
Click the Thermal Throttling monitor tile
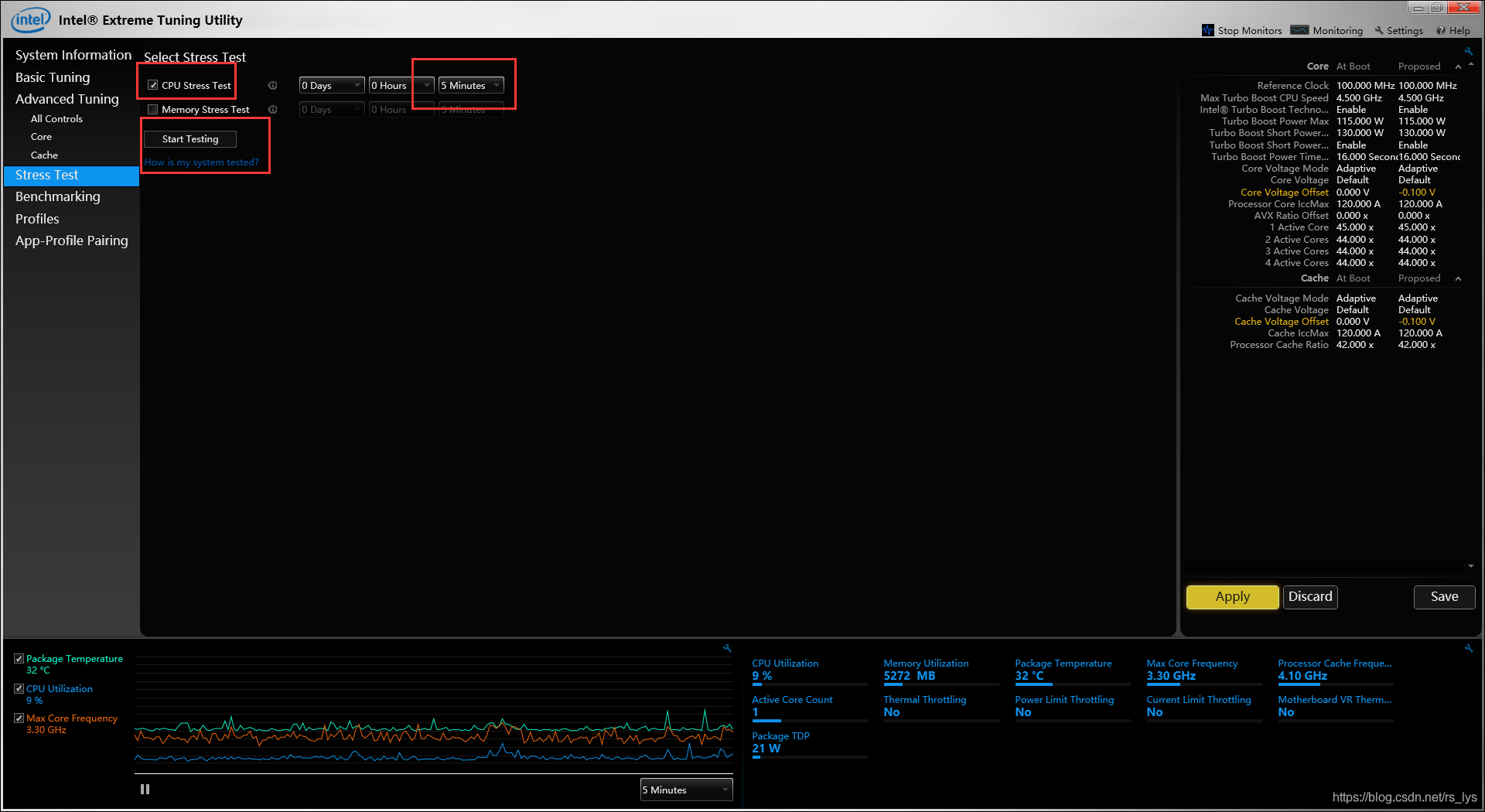point(941,708)
